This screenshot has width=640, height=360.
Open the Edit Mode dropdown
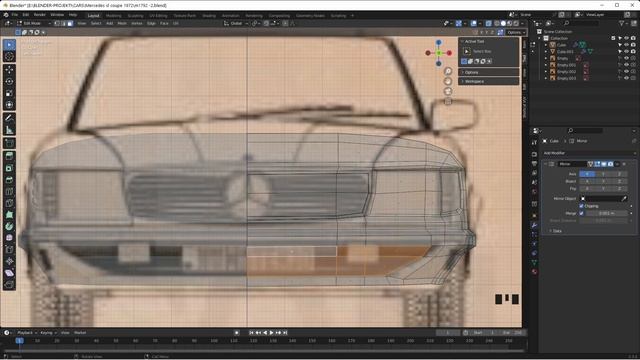point(34,23)
